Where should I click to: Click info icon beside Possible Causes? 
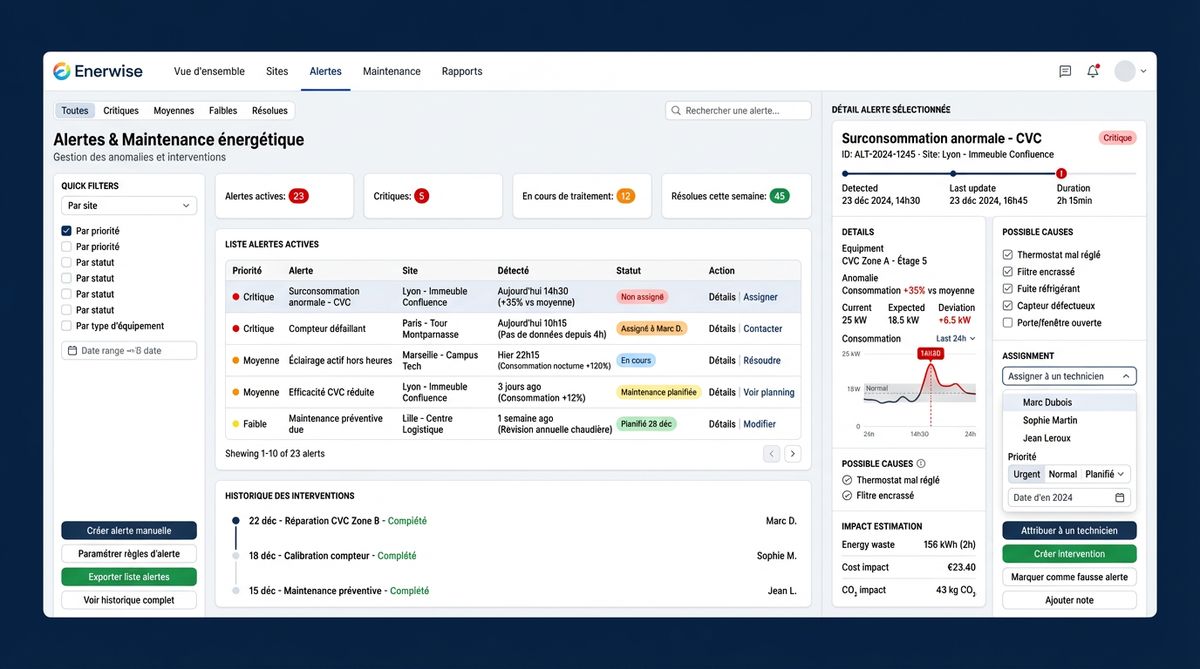tap(921, 464)
